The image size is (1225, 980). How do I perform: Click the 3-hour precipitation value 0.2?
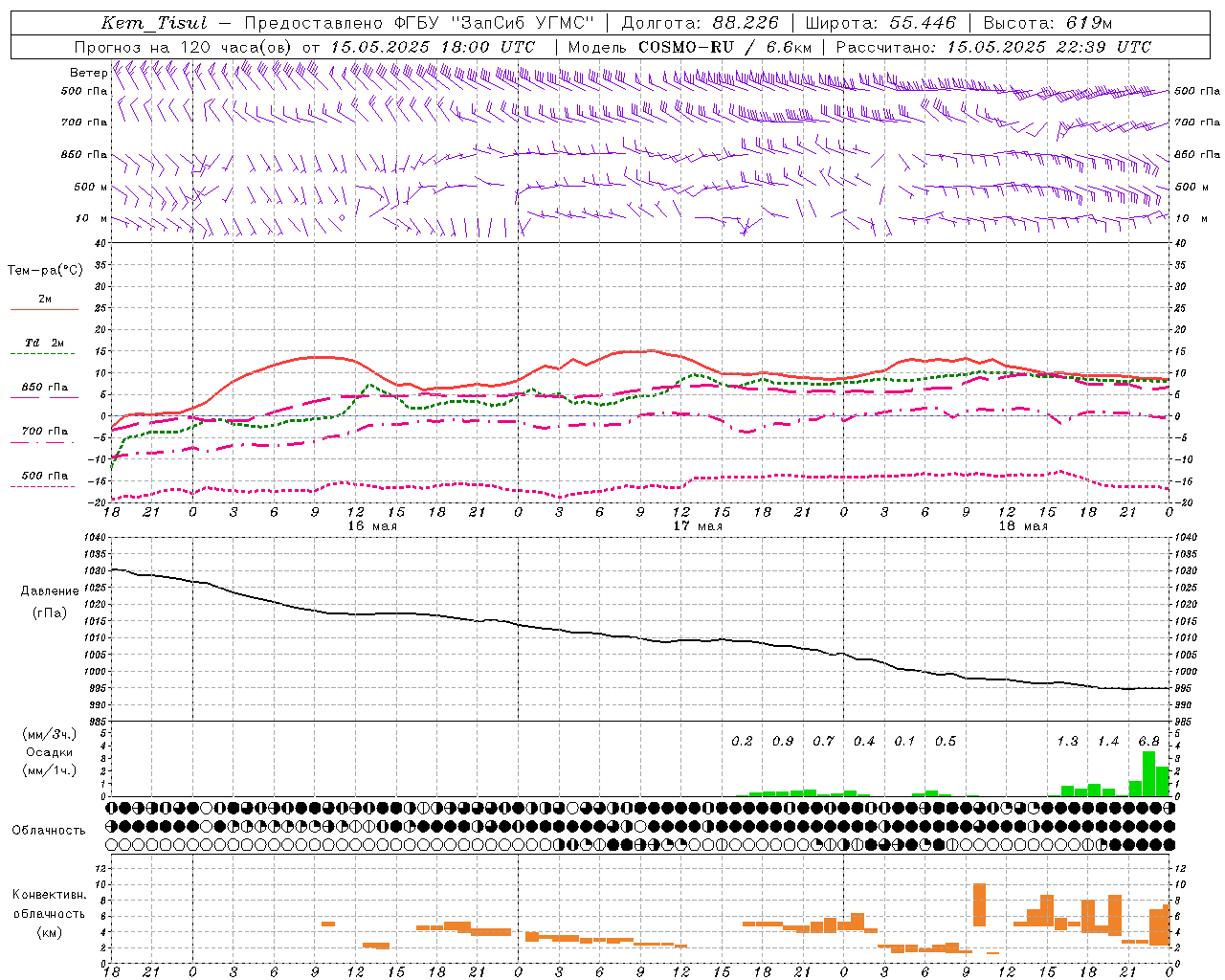point(742,741)
